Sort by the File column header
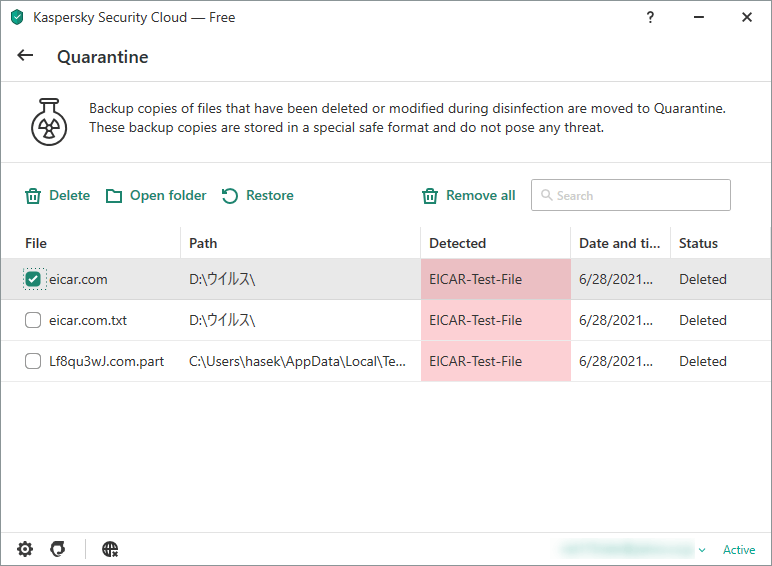The width and height of the screenshot is (772, 566). point(91,243)
